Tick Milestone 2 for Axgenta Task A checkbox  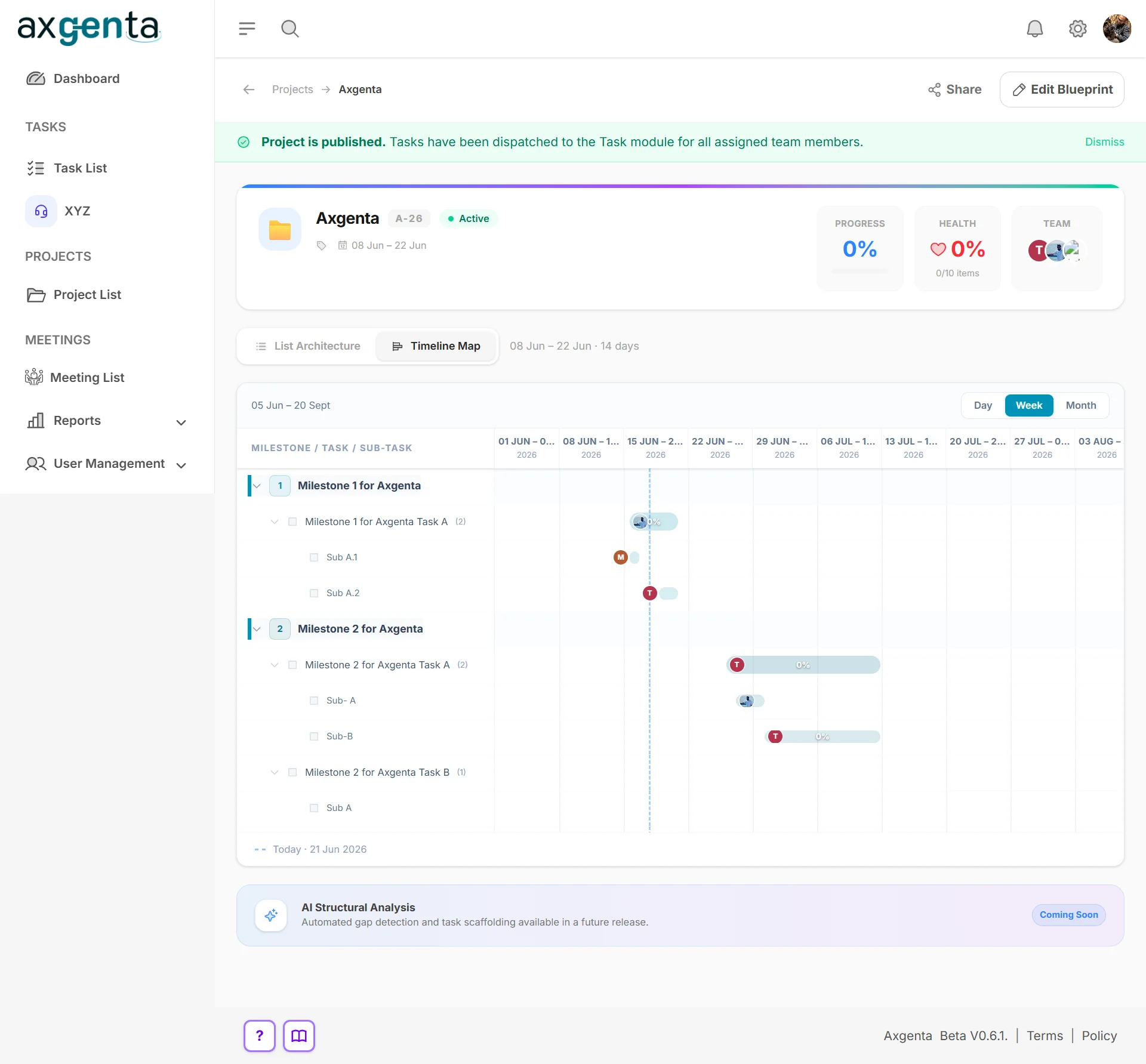pos(292,665)
